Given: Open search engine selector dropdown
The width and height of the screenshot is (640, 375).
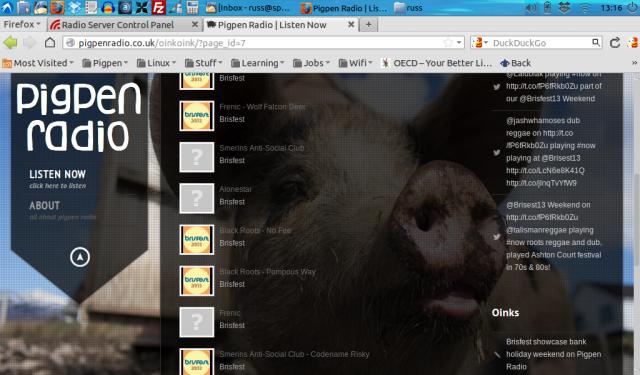Looking at the screenshot, I should click(x=480, y=42).
